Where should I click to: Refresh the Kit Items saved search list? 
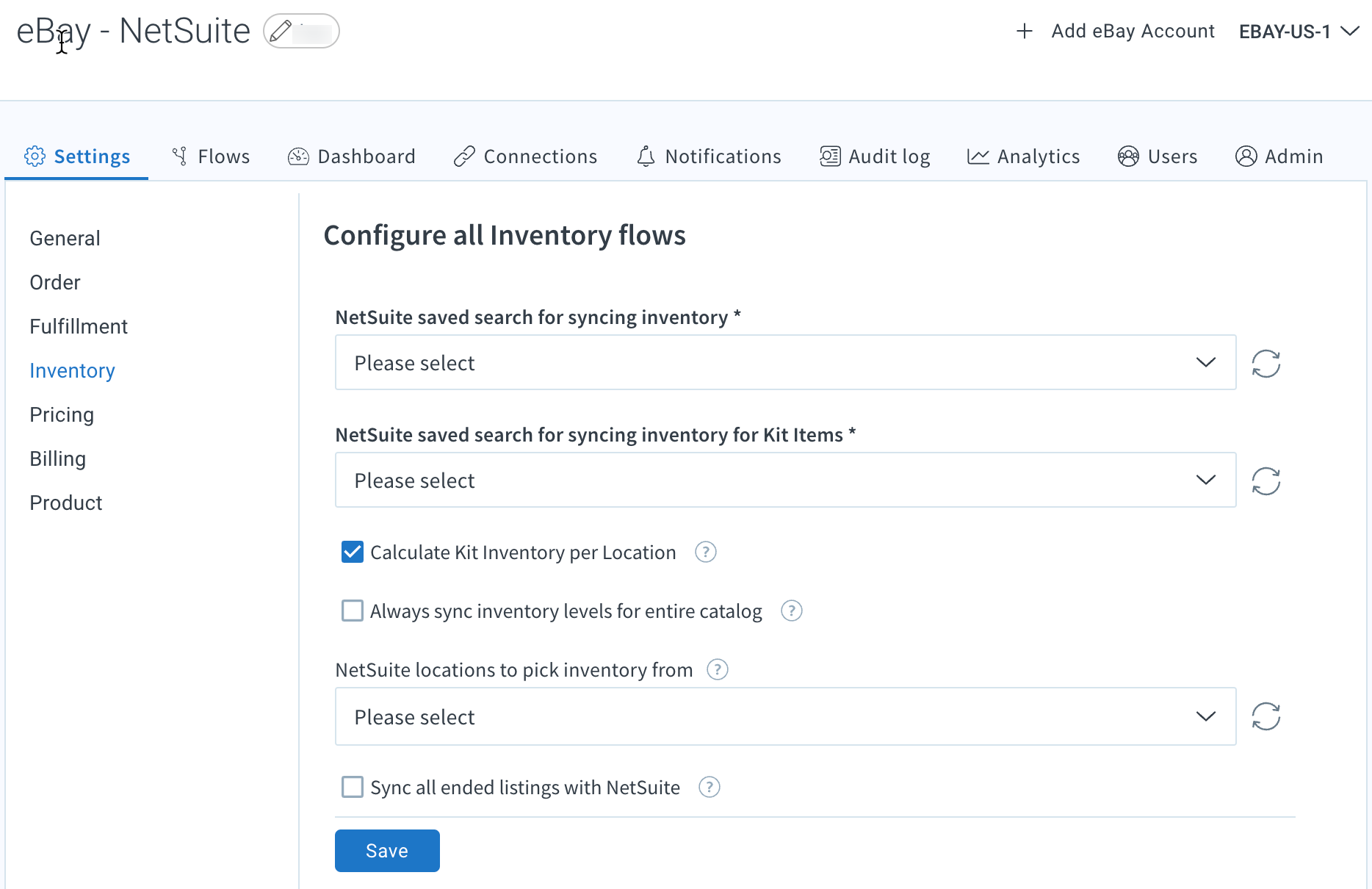(1266, 481)
